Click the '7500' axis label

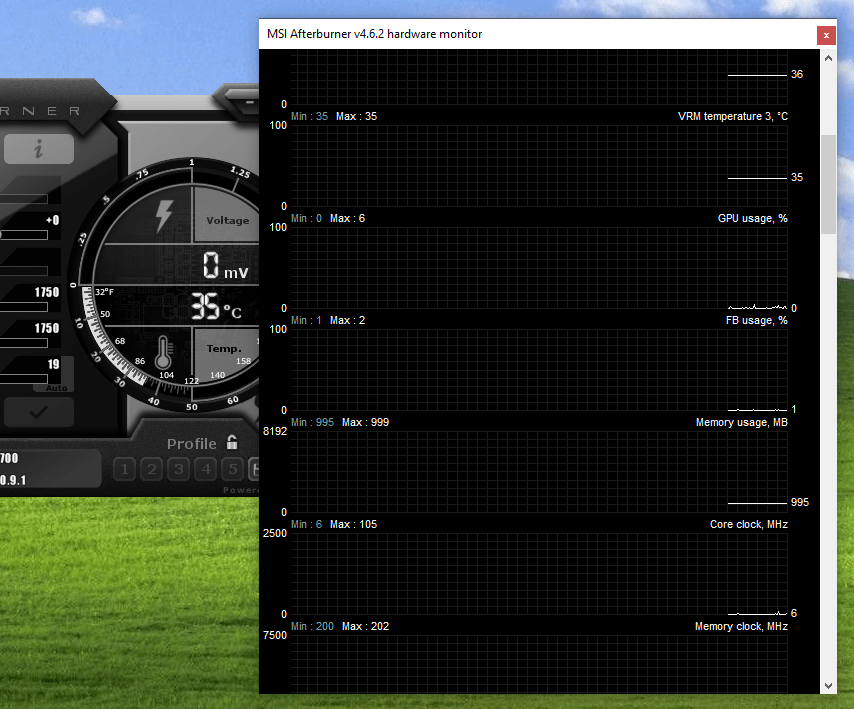point(274,635)
